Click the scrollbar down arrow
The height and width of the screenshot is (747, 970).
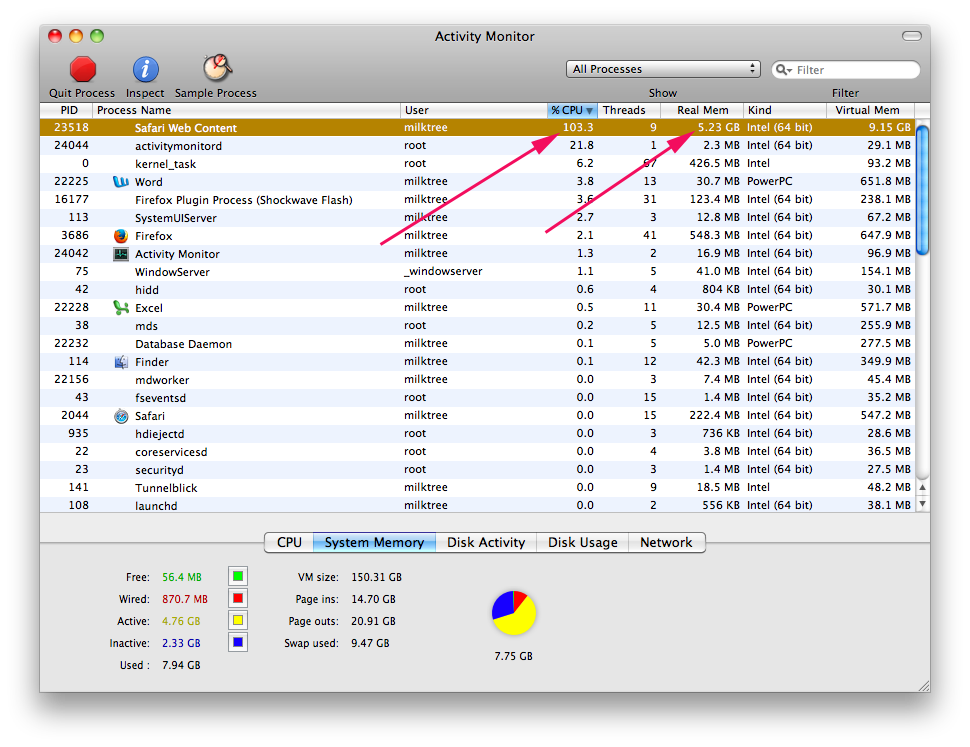[x=922, y=504]
